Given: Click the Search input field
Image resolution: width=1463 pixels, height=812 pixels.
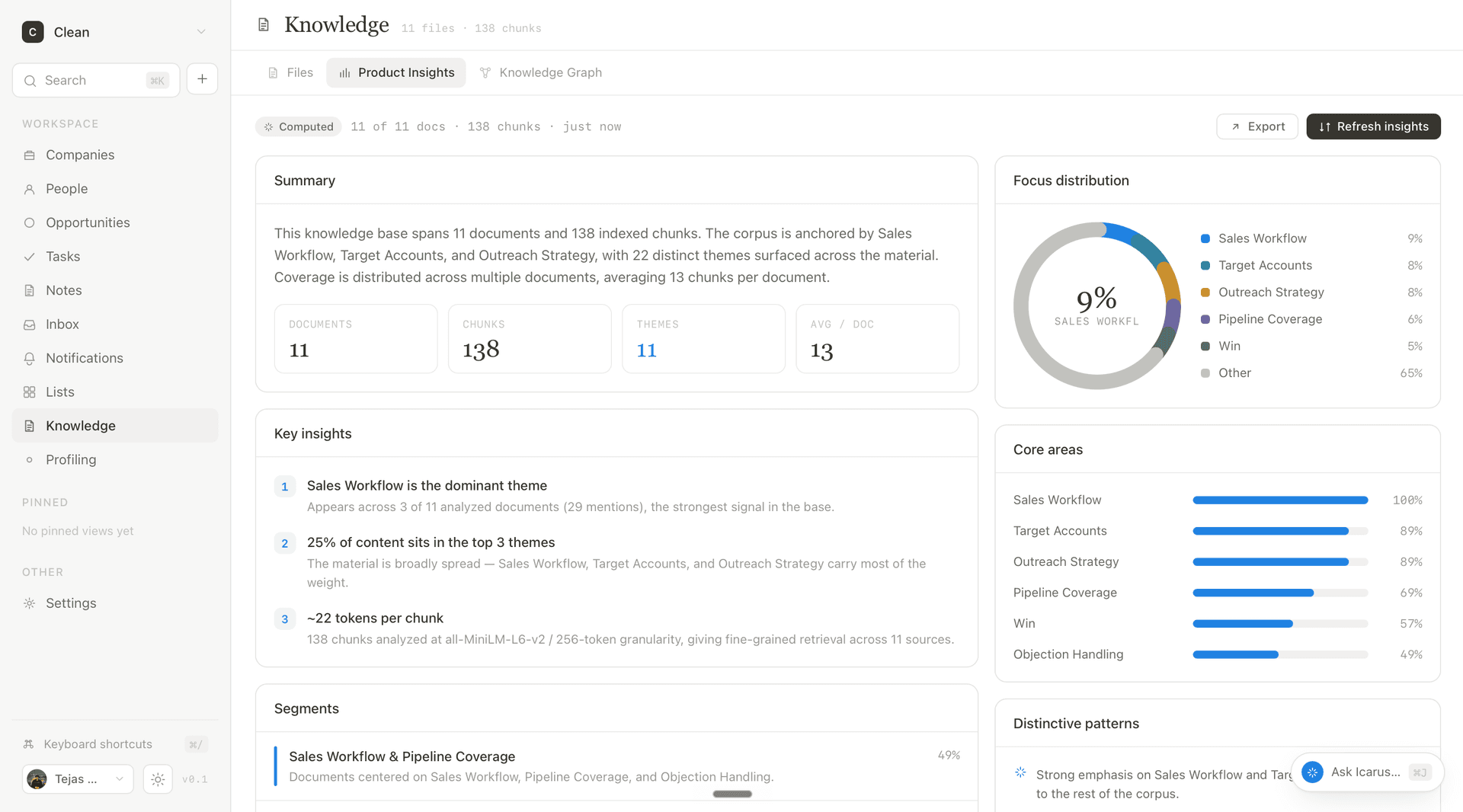Looking at the screenshot, I should (96, 80).
